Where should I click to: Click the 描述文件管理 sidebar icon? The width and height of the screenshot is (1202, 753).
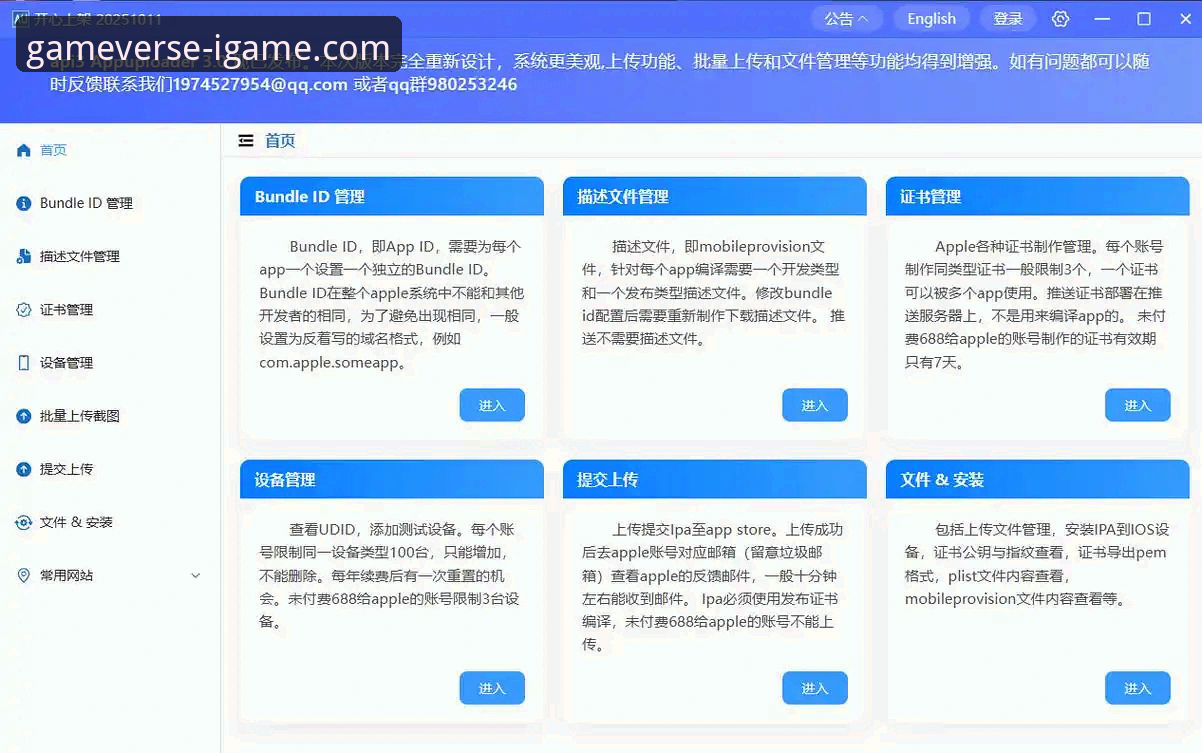point(24,257)
